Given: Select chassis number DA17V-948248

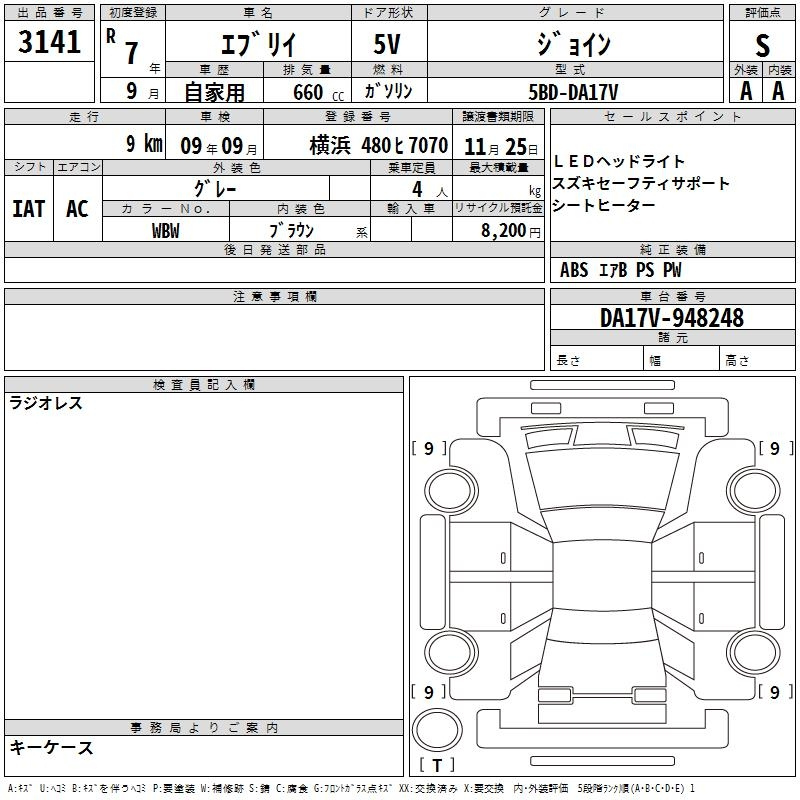Looking at the screenshot, I should click(672, 318).
